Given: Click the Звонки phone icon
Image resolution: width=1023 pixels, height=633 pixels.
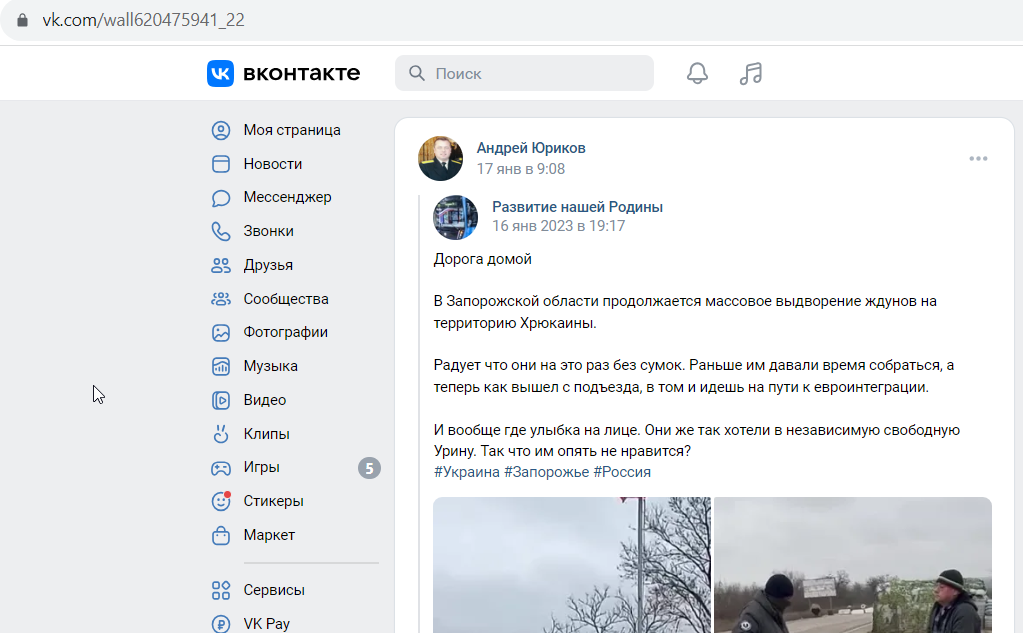Looking at the screenshot, I should pos(221,231).
